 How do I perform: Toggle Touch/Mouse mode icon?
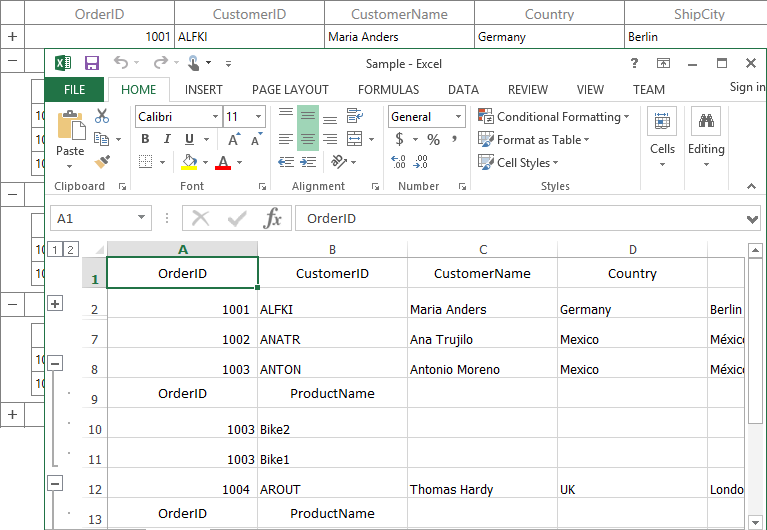pos(194,63)
